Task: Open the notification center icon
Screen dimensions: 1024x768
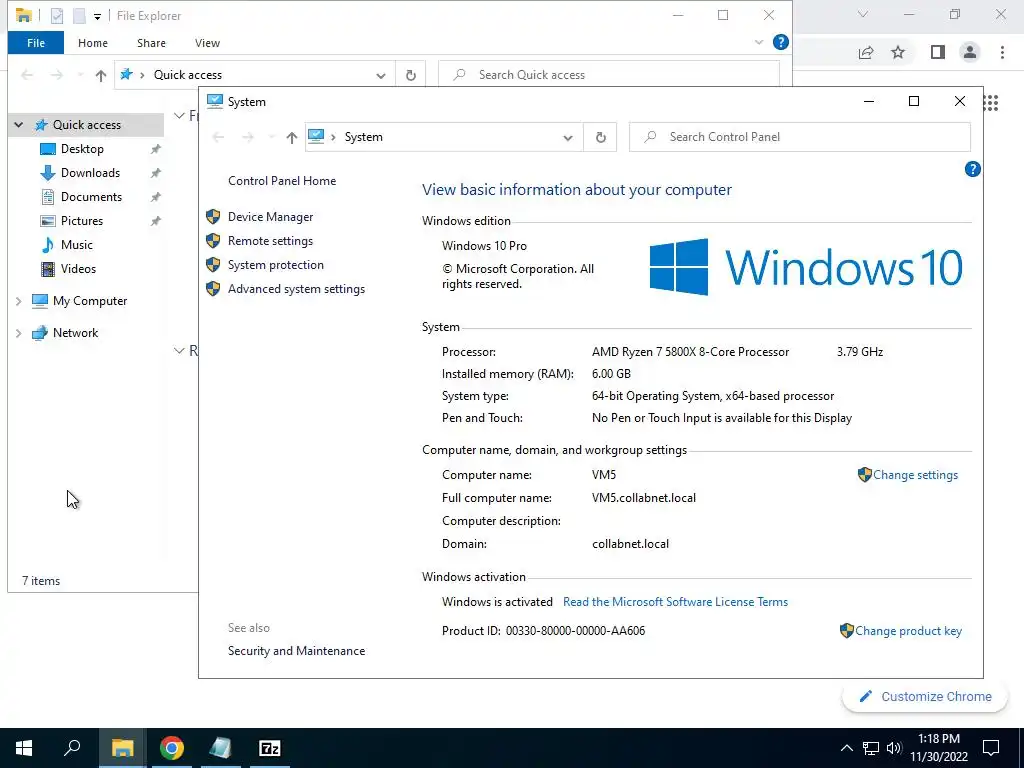Action: pos(991,748)
